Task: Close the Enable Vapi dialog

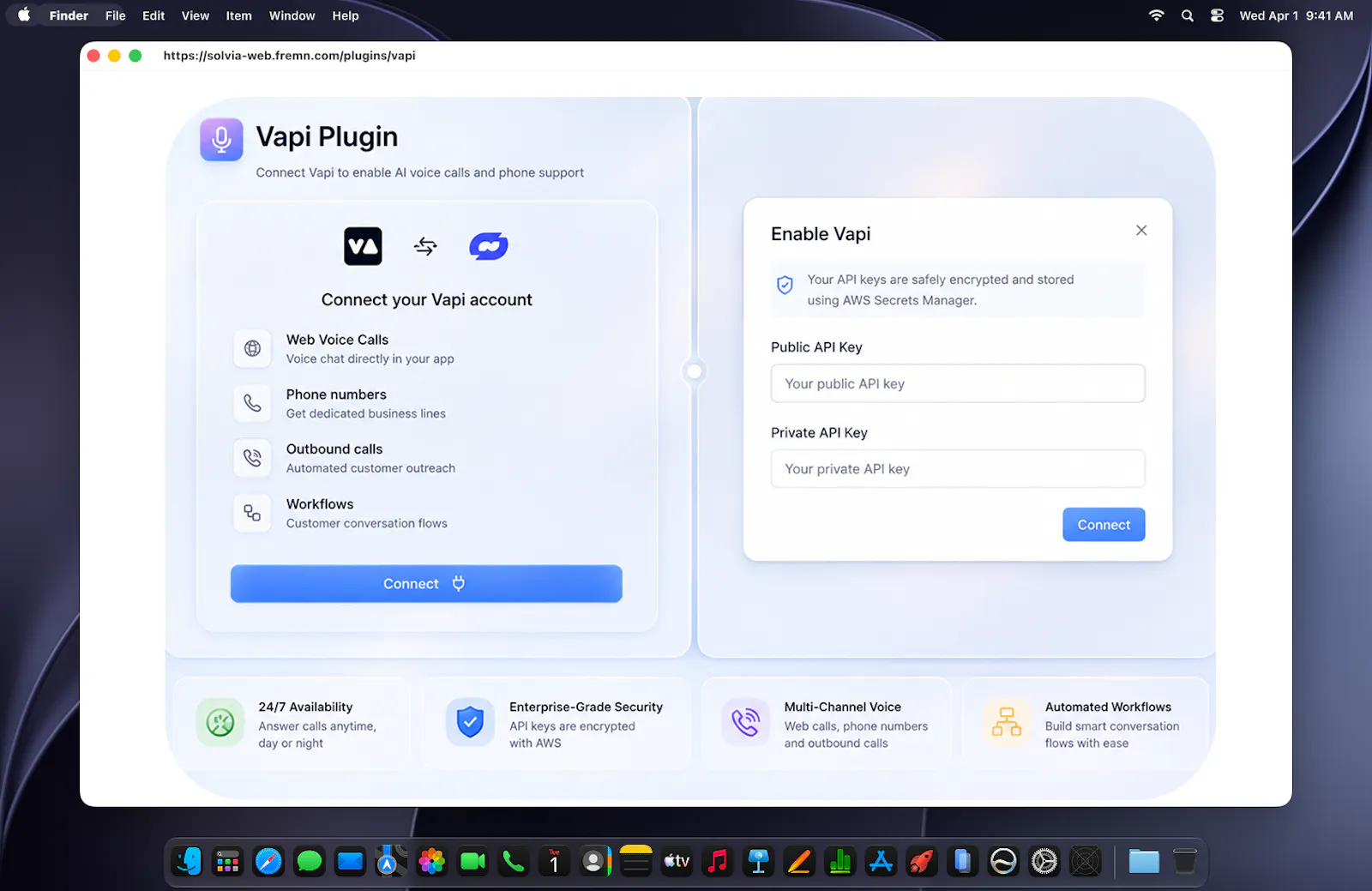Action: pos(1141,230)
